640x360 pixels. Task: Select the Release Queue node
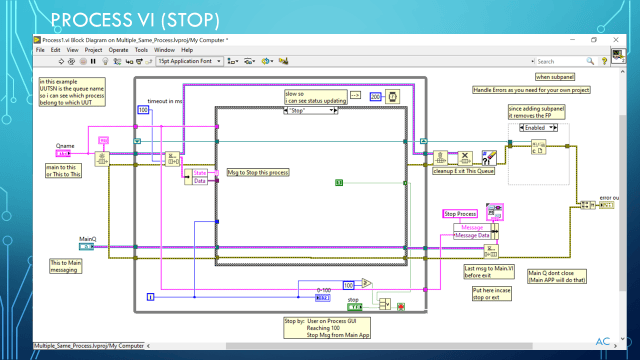click(x=440, y=158)
